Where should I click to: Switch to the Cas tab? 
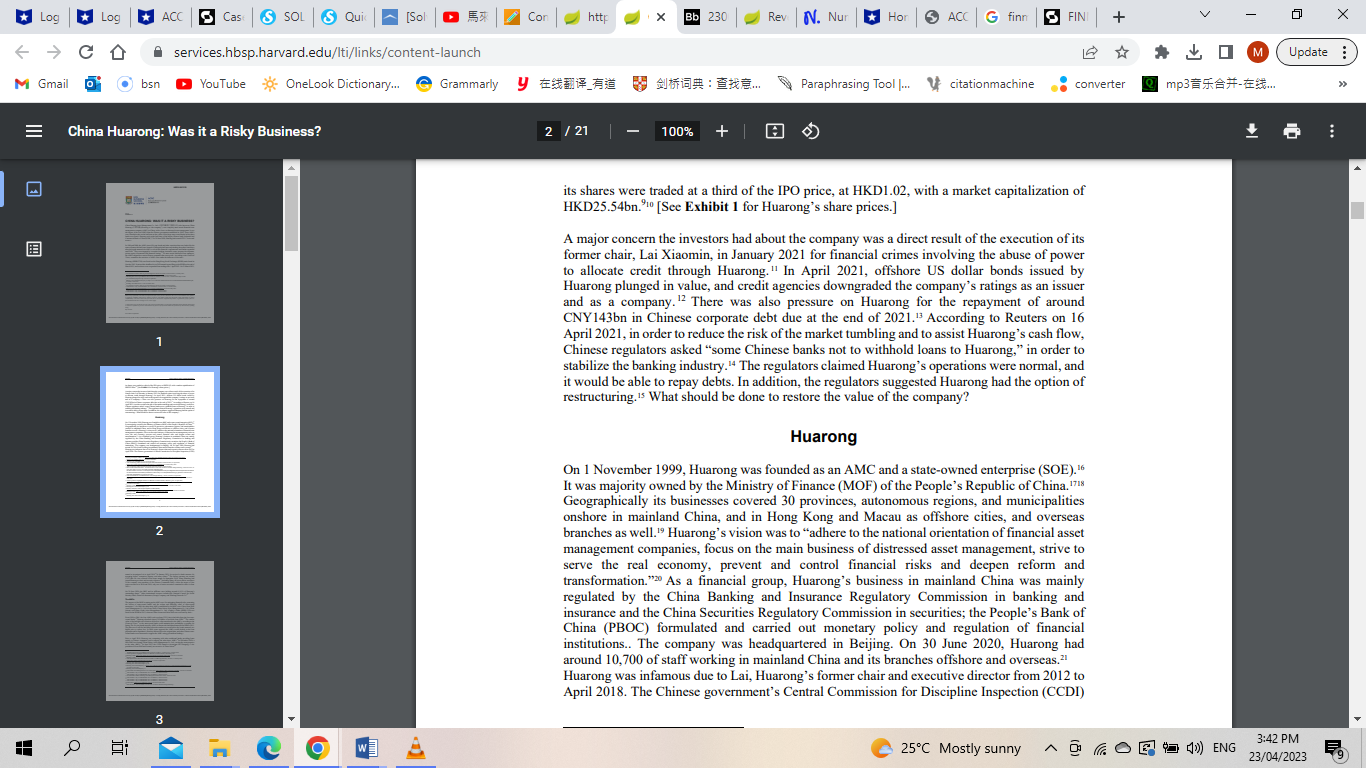coord(221,17)
